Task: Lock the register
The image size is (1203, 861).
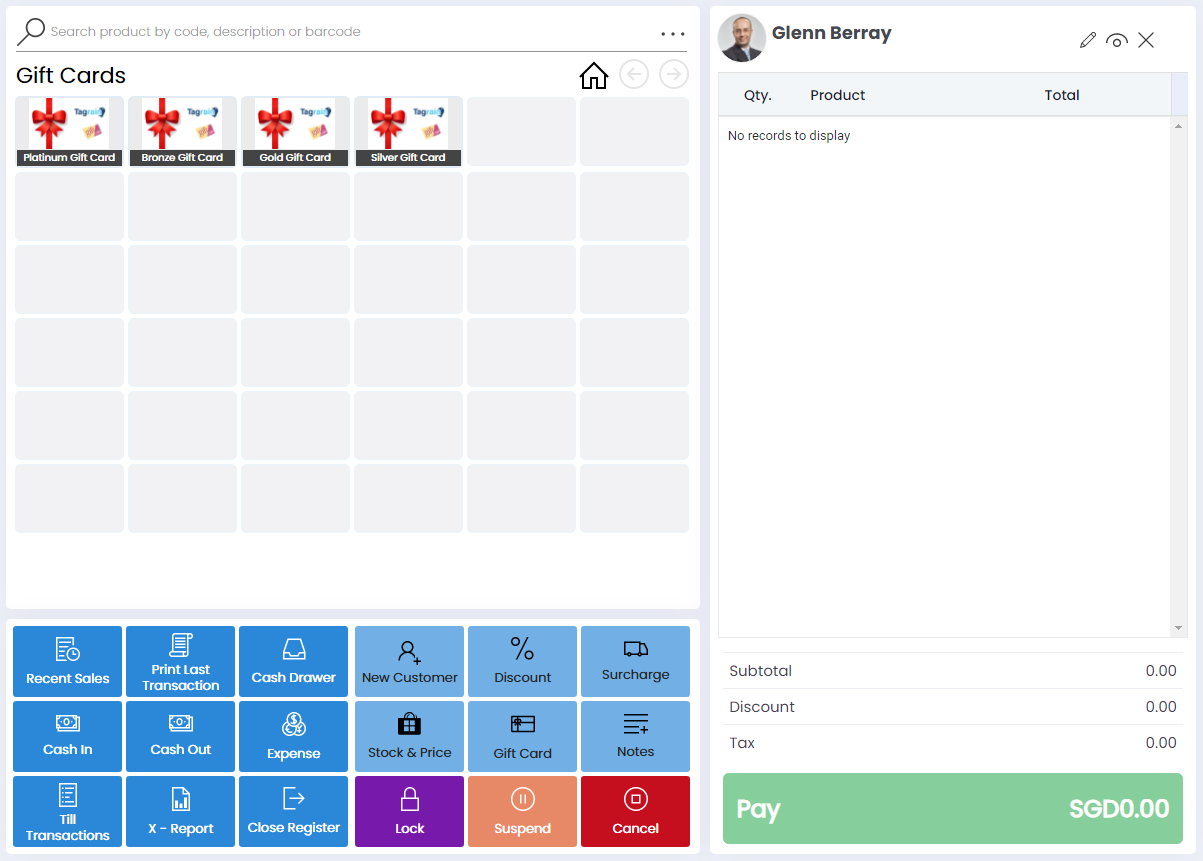Action: pyautogui.click(x=409, y=811)
